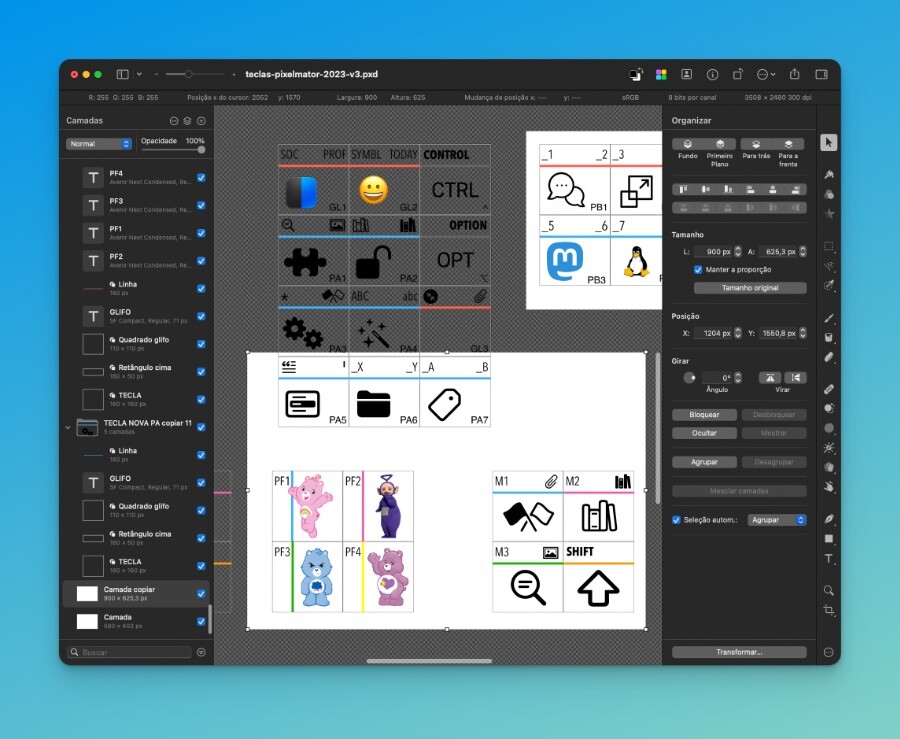Open the Agrupar selection mode dropdown
The height and width of the screenshot is (739, 900).
777,519
